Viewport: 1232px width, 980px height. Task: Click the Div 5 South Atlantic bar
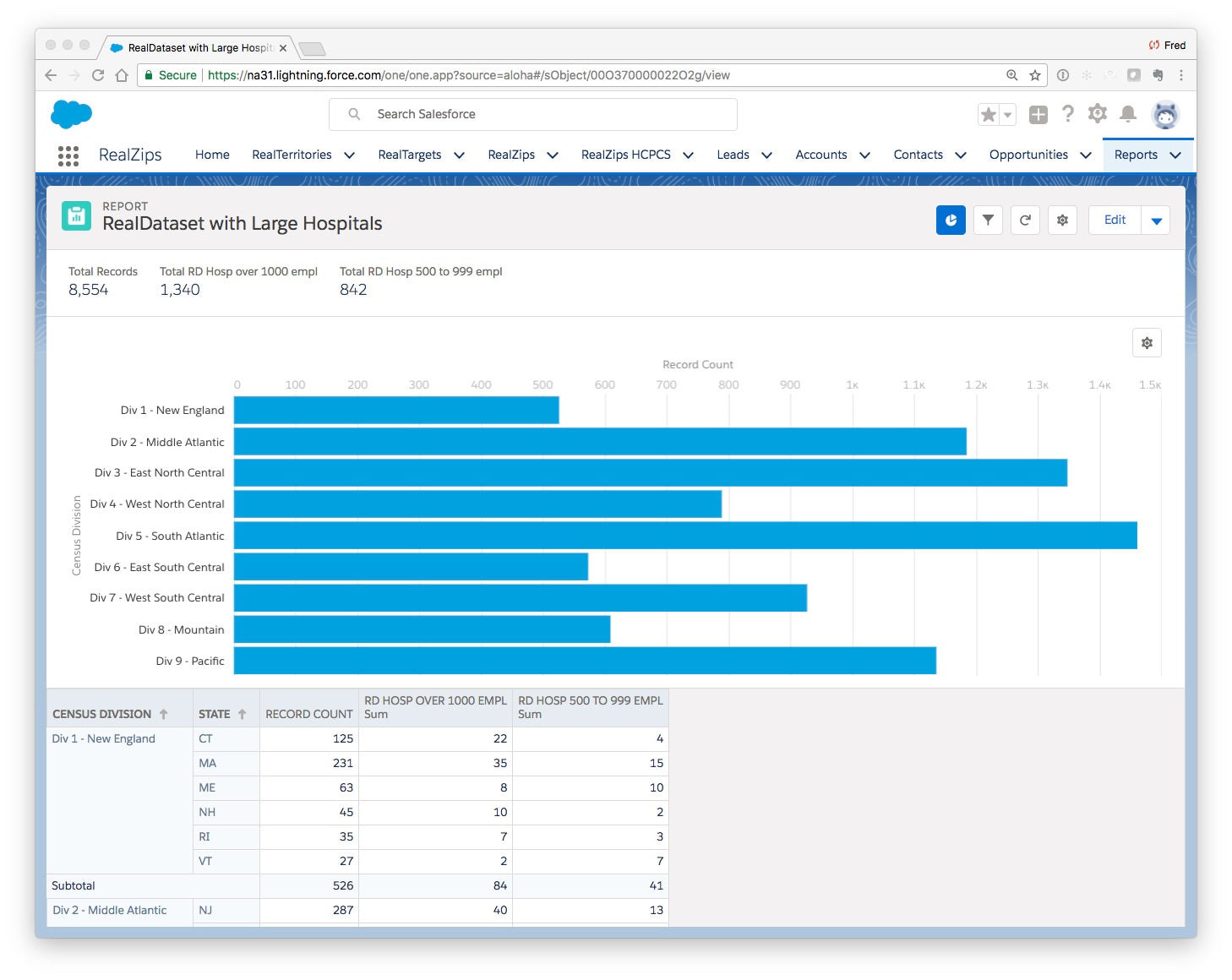(x=684, y=536)
